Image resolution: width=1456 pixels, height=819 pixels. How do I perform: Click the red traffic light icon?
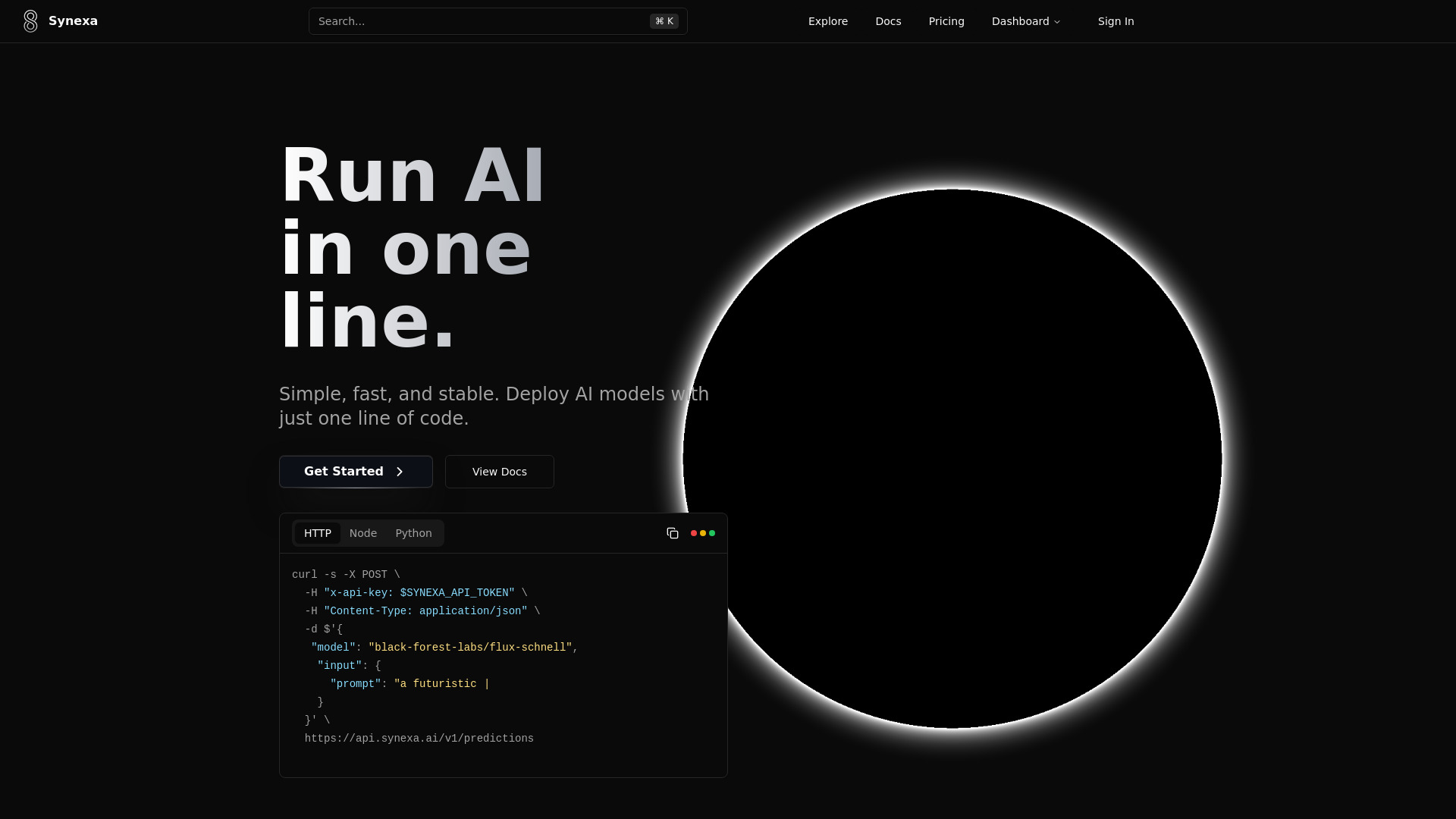click(694, 533)
